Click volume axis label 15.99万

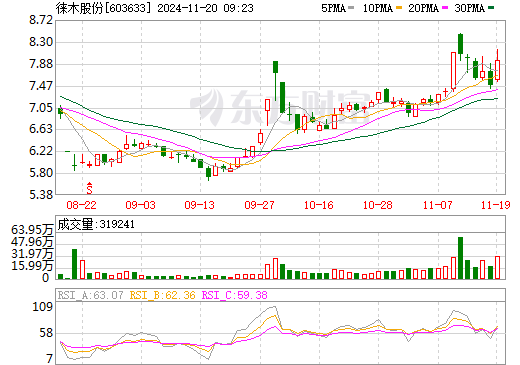pos(32,266)
